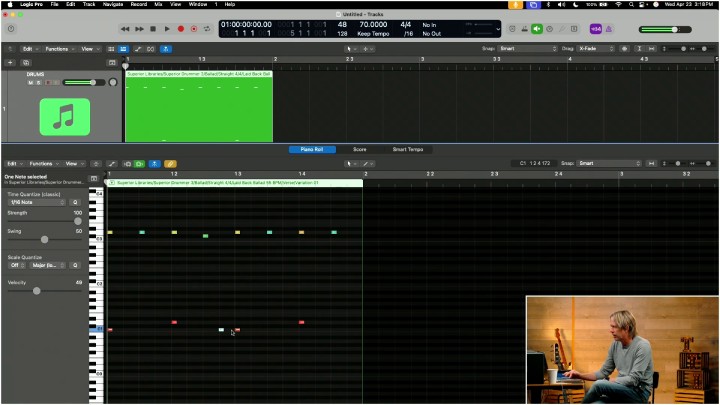The height and width of the screenshot is (405, 720).
Task: Open the Drag mode X-Fade dropdown
Action: (596, 49)
